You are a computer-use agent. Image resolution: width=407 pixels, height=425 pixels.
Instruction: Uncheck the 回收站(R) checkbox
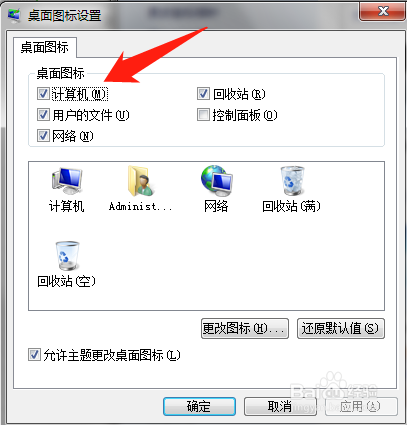pyautogui.click(x=203, y=94)
